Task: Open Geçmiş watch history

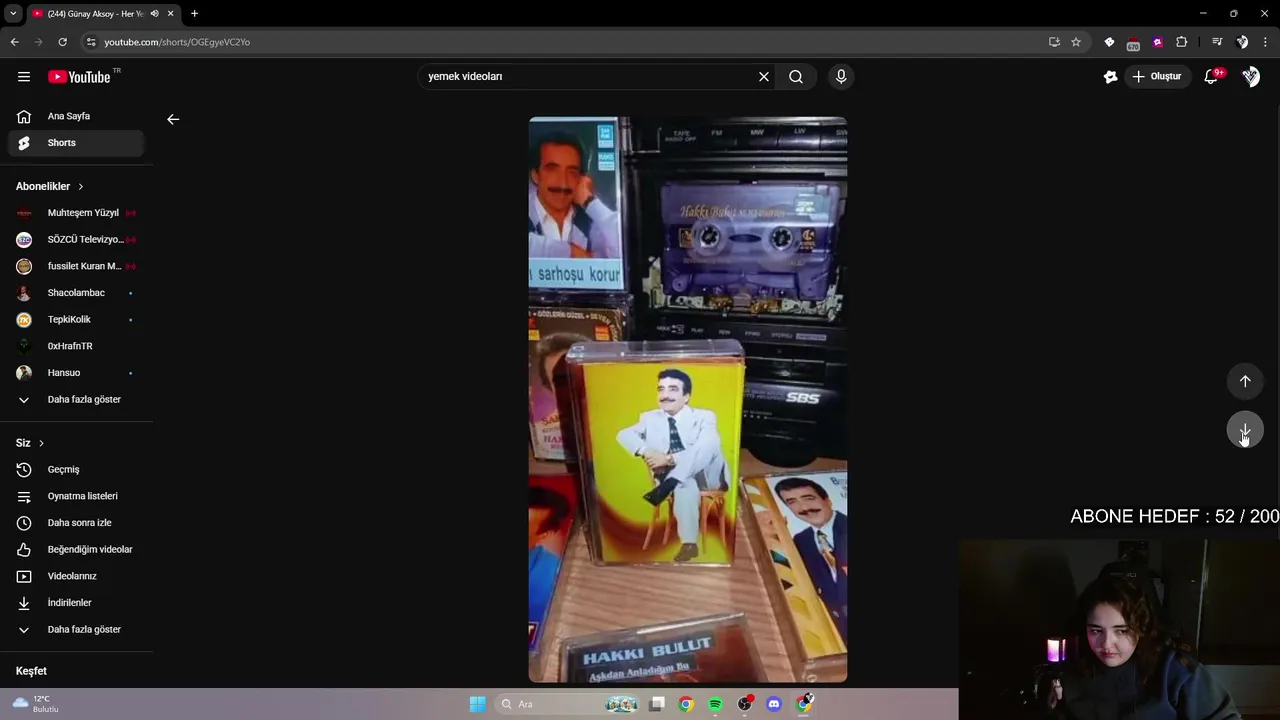Action: 76,470
